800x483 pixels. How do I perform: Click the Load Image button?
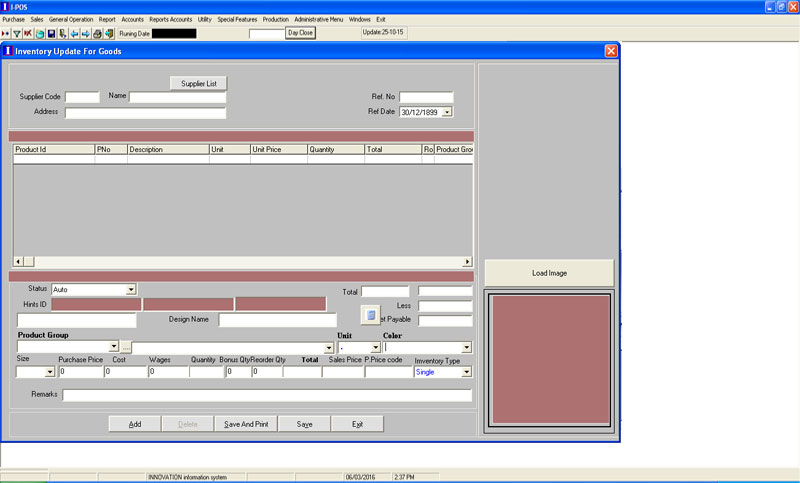549,273
